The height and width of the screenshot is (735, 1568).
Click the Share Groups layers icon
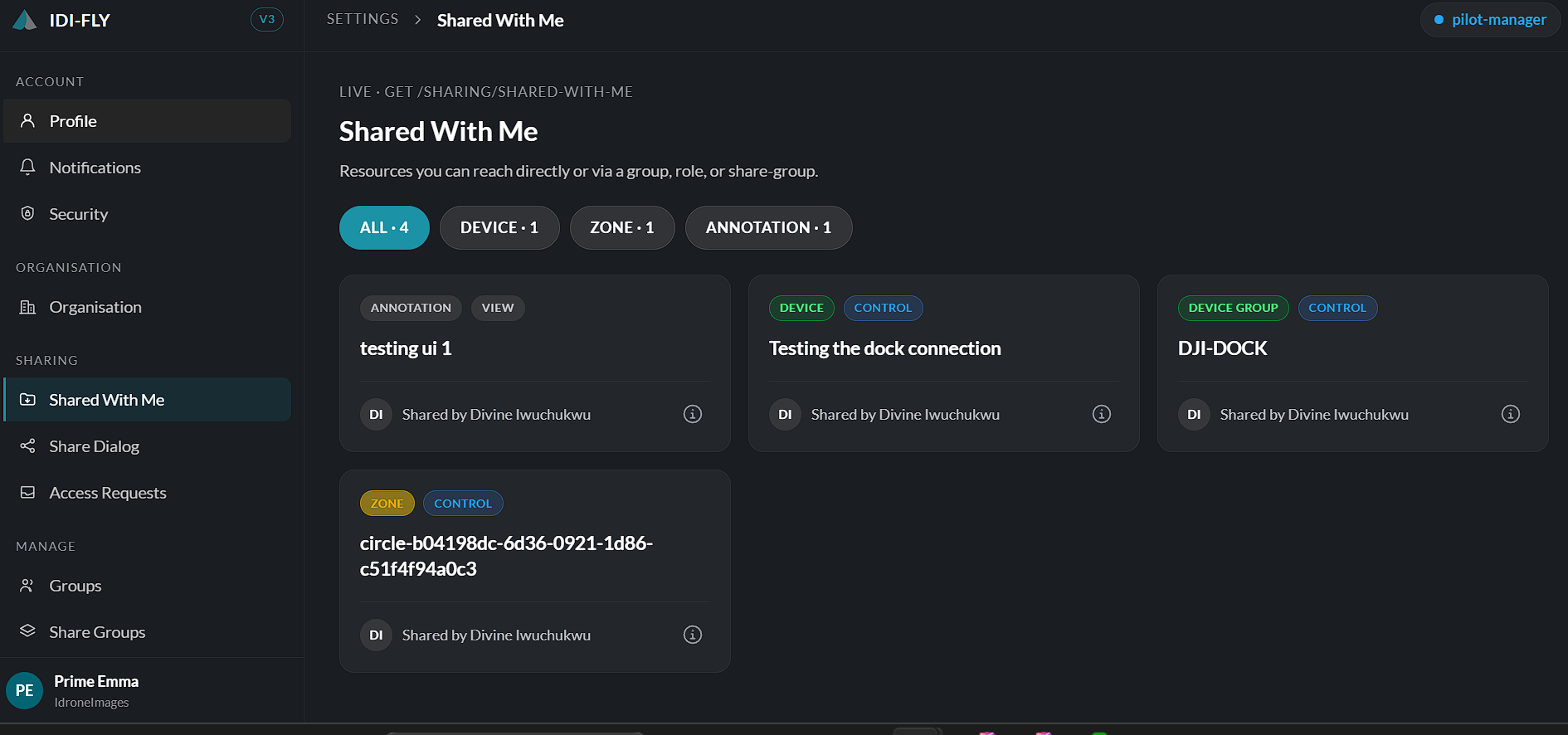[27, 630]
